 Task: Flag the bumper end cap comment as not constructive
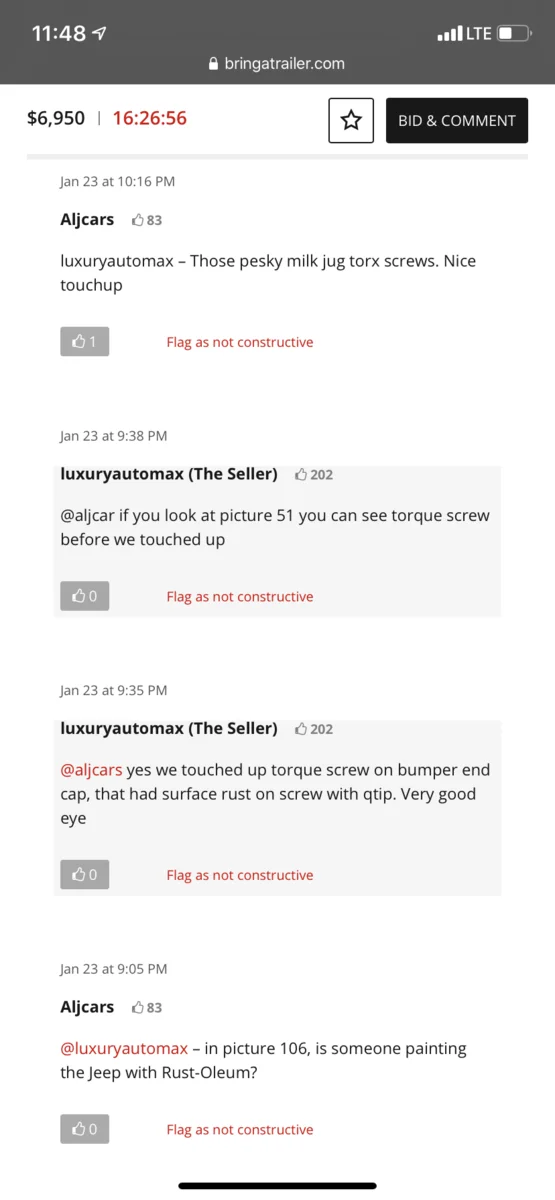pyautogui.click(x=240, y=875)
